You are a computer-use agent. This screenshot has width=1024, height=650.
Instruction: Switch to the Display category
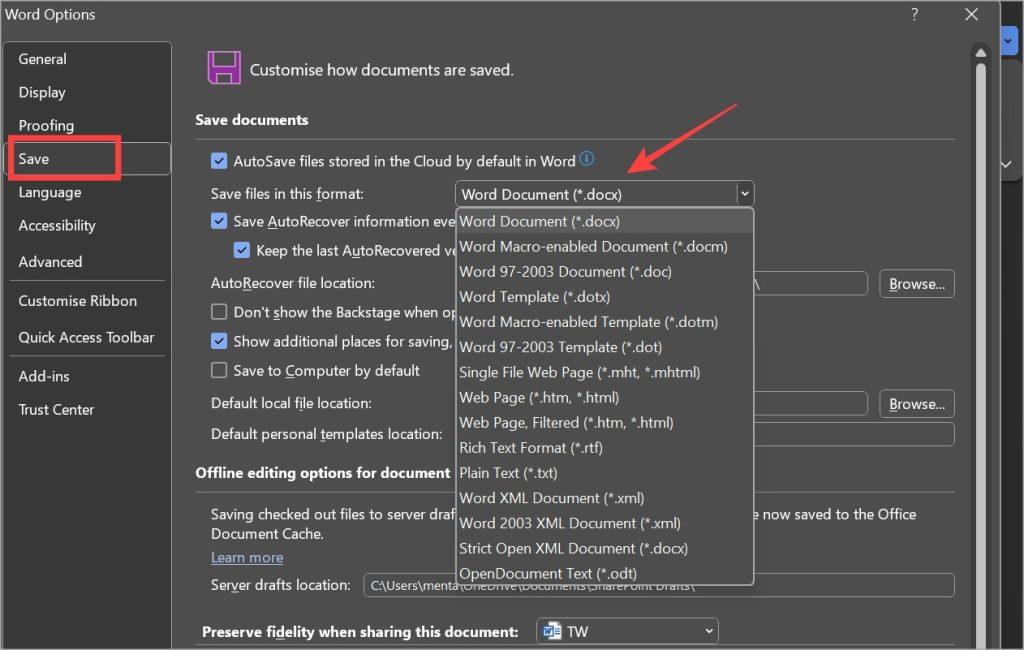(x=88, y=92)
